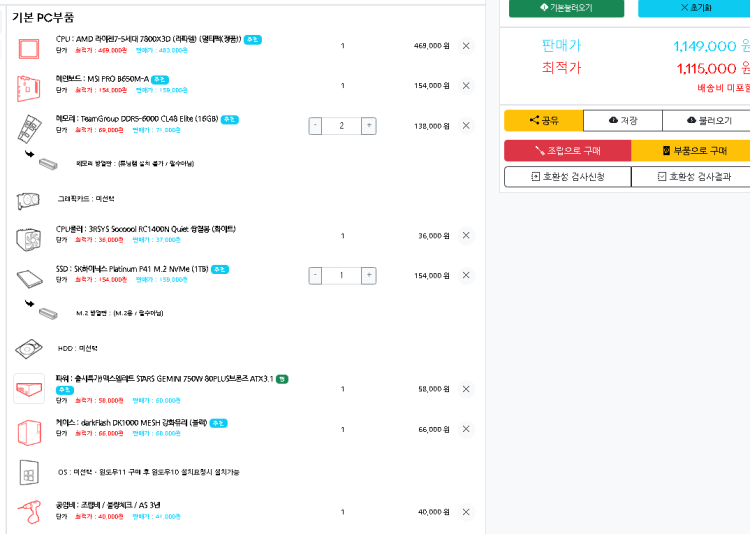750x534 pixels.
Task: Click the SSD part icon
Action: click(x=30, y=278)
